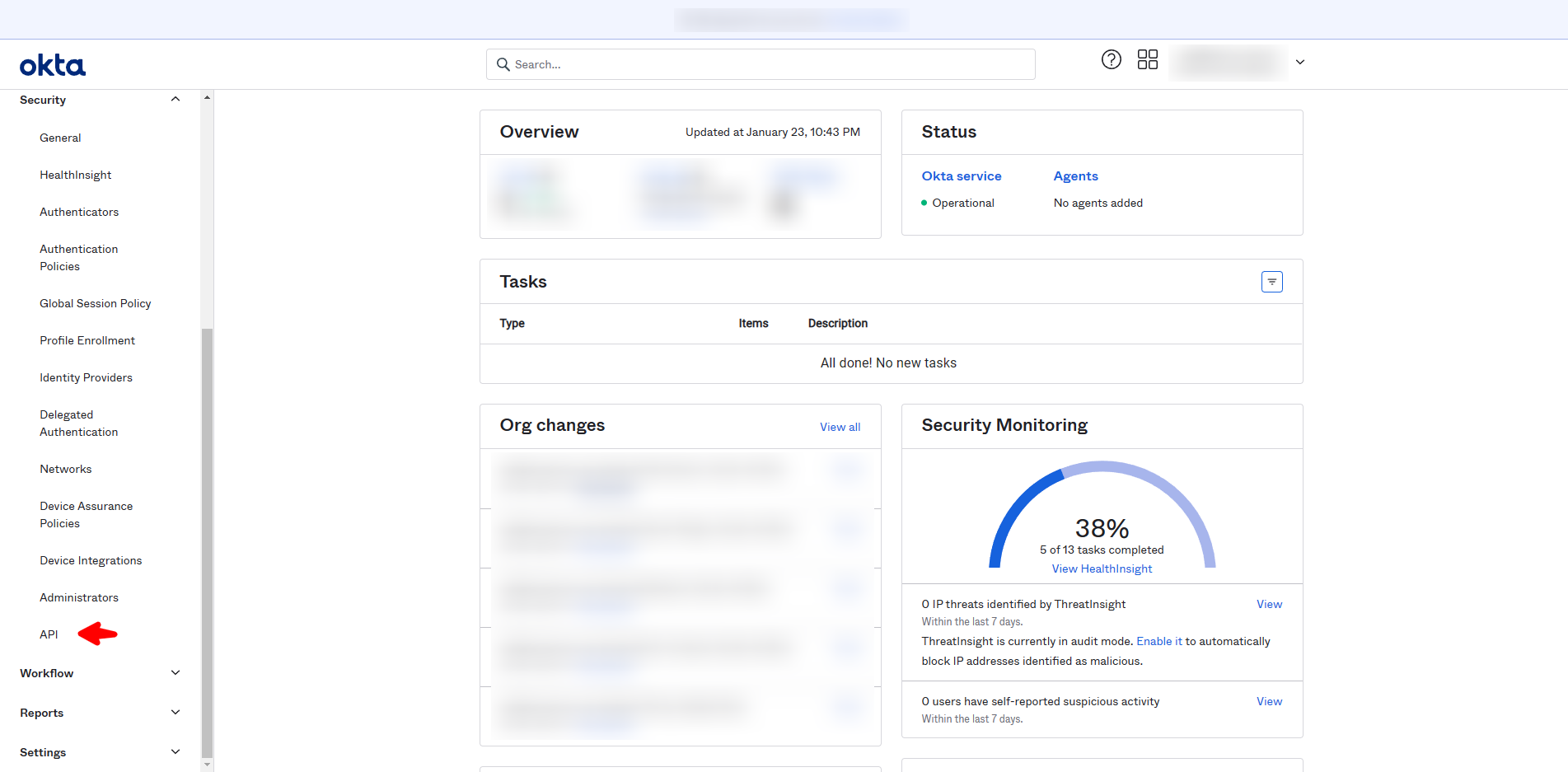
Task: Click '5 of 13 tasks completed' text
Action: click(x=1102, y=550)
